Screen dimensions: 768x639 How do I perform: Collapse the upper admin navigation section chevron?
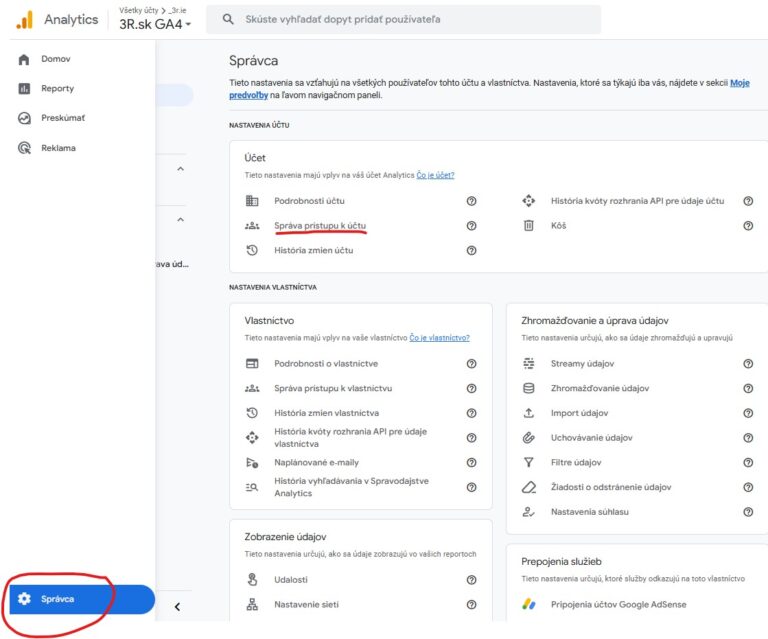(x=180, y=168)
